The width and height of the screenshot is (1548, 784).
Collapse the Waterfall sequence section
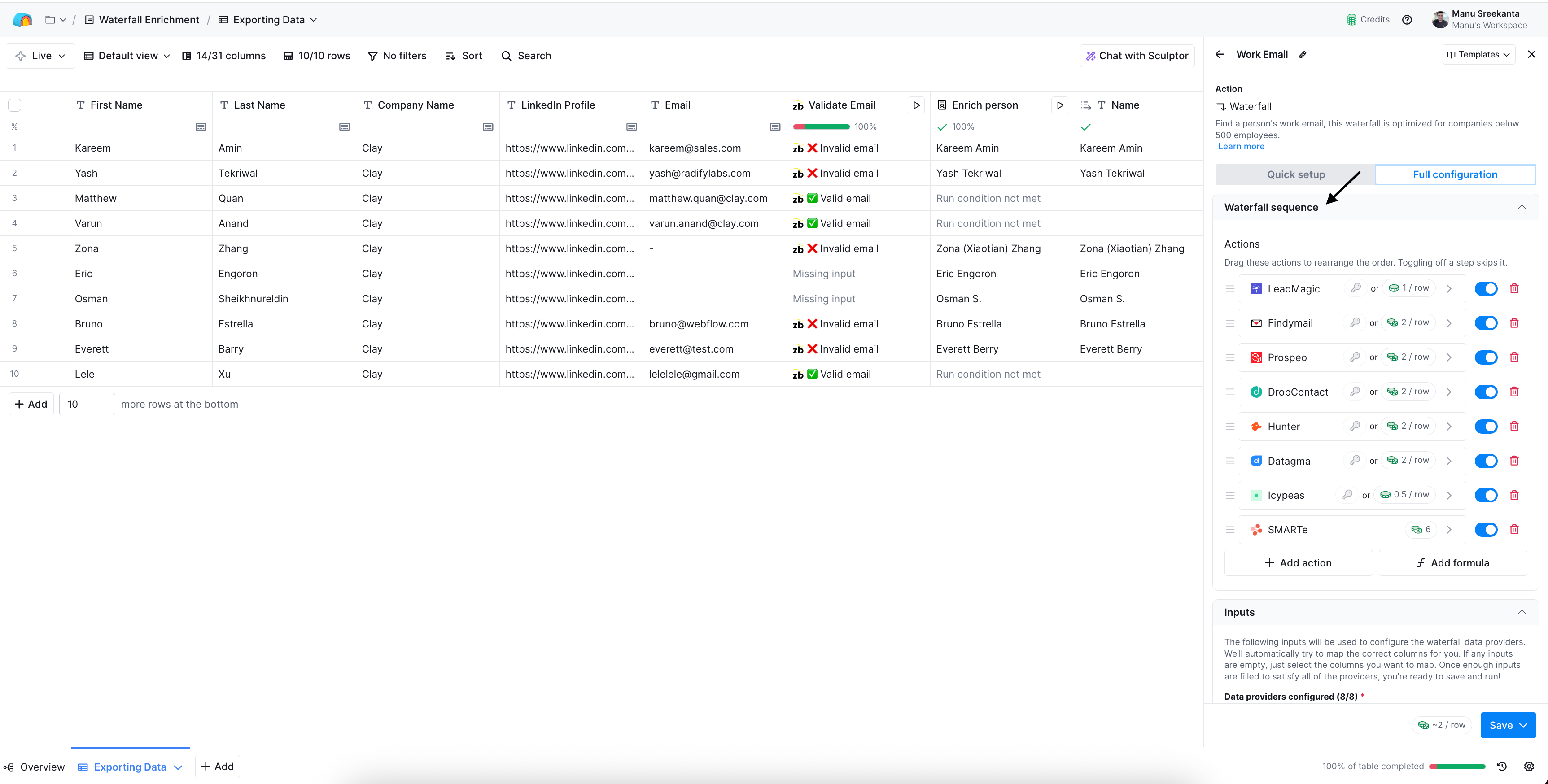(x=1521, y=207)
